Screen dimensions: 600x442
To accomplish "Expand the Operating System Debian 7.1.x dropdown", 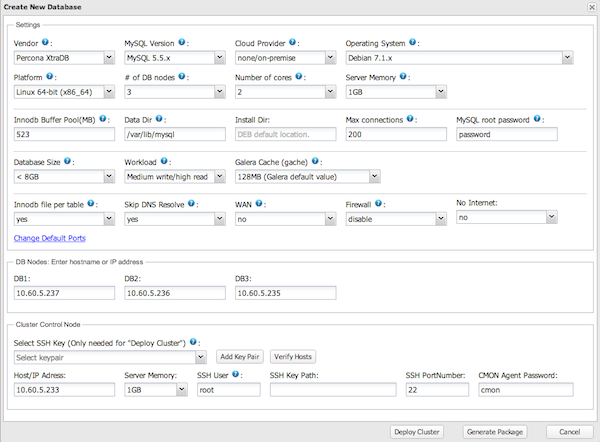I will coord(458,59).
